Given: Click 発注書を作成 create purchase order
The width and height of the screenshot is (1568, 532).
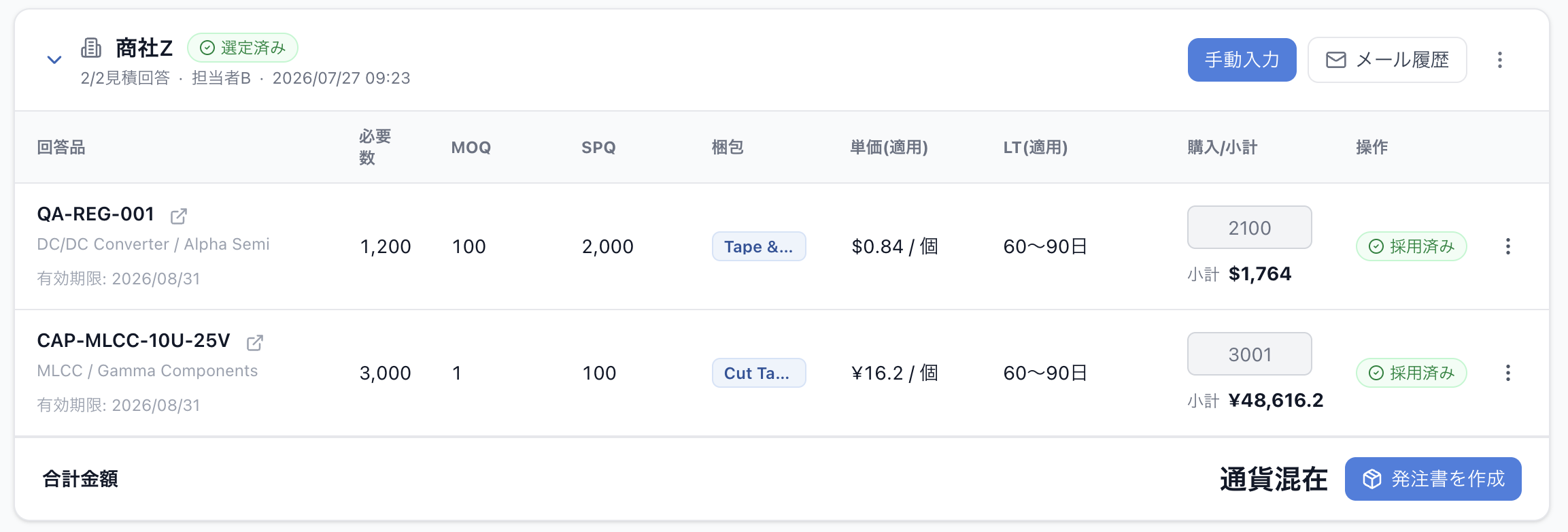Looking at the screenshot, I should (1433, 479).
